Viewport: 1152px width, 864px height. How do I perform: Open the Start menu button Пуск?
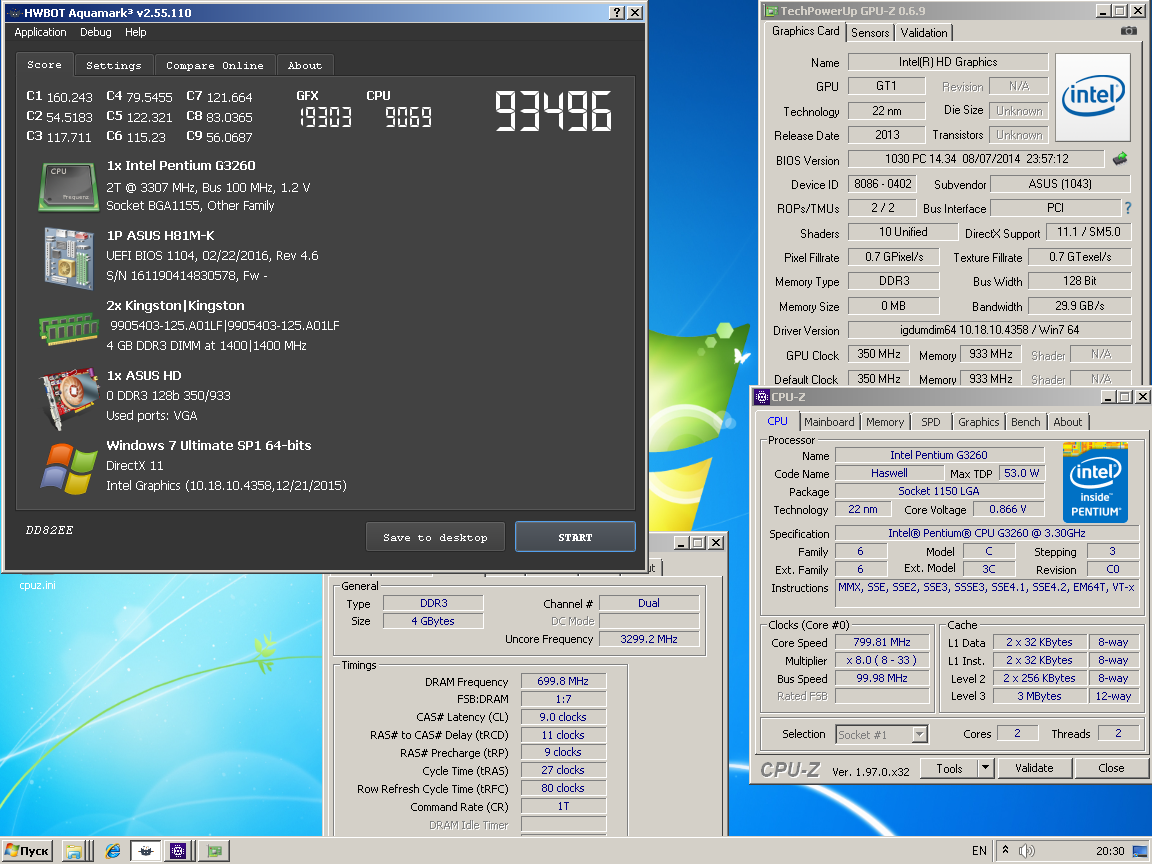coord(27,851)
